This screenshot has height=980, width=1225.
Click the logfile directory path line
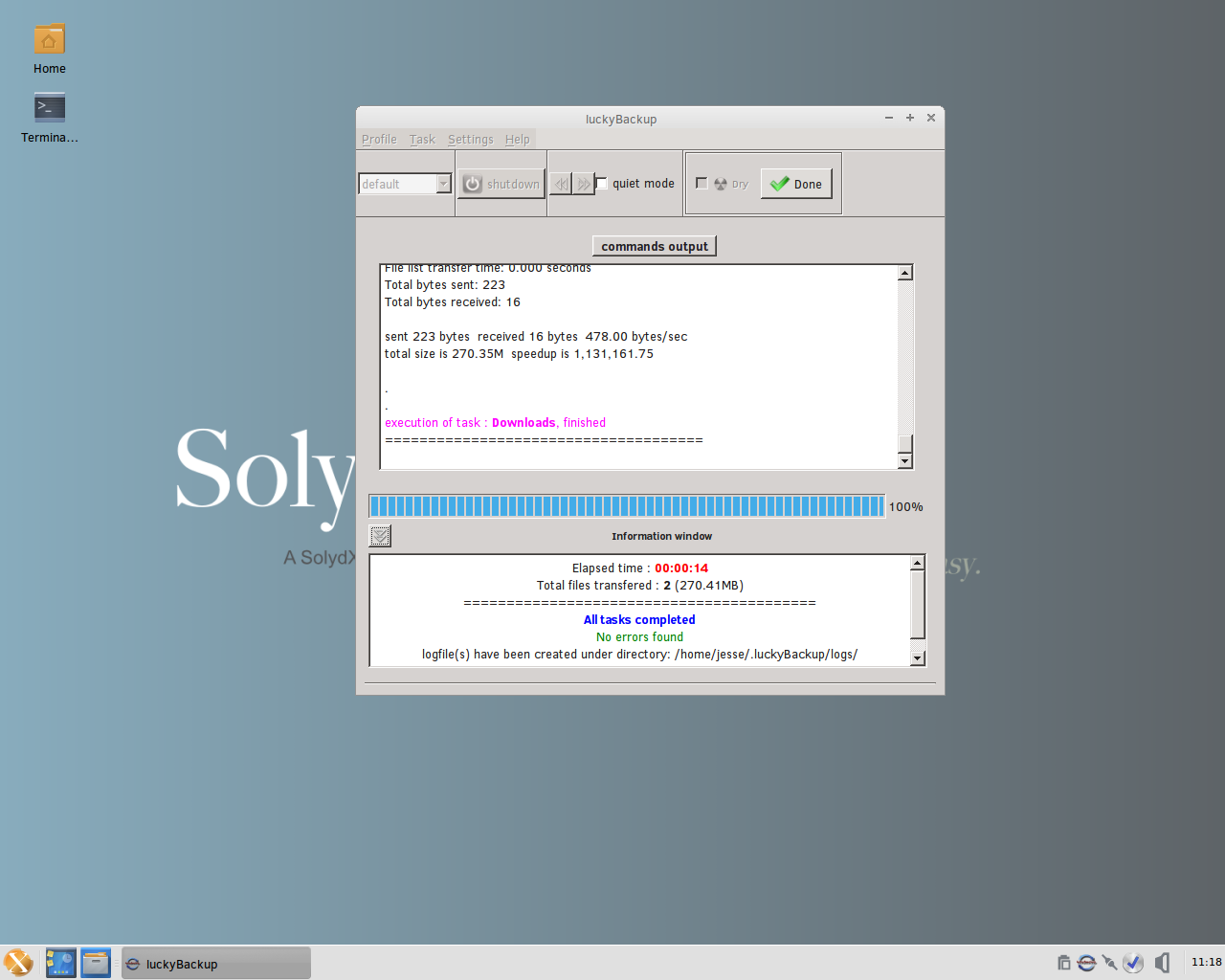point(639,655)
